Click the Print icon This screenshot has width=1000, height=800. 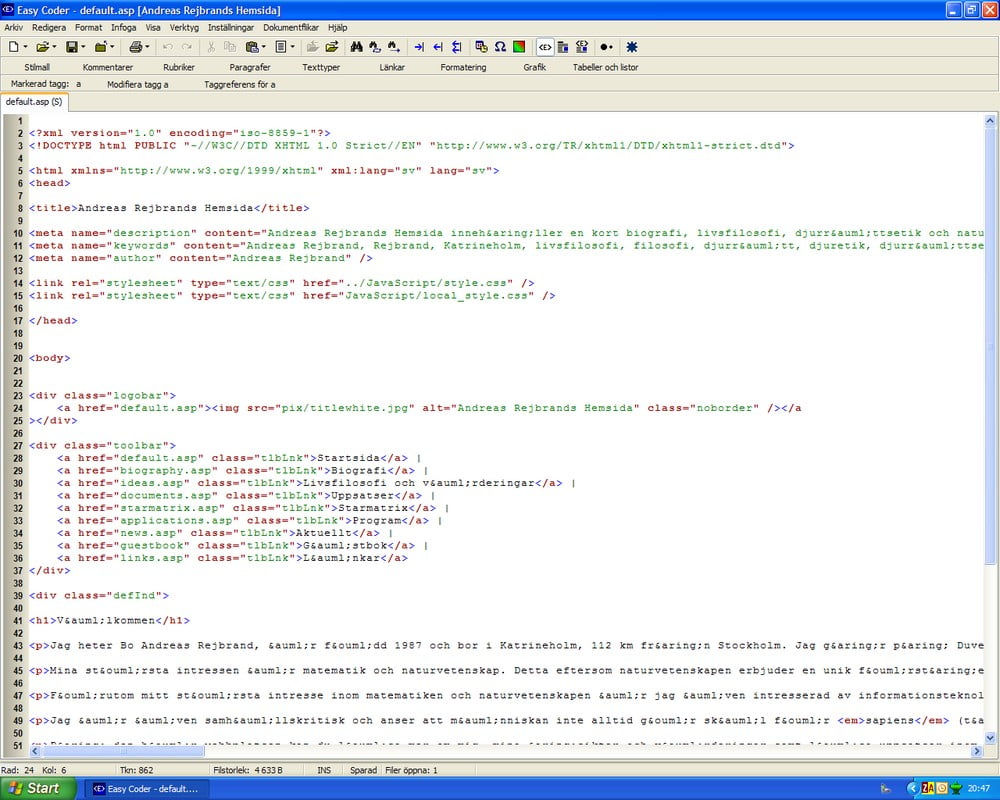pyautogui.click(x=136, y=47)
